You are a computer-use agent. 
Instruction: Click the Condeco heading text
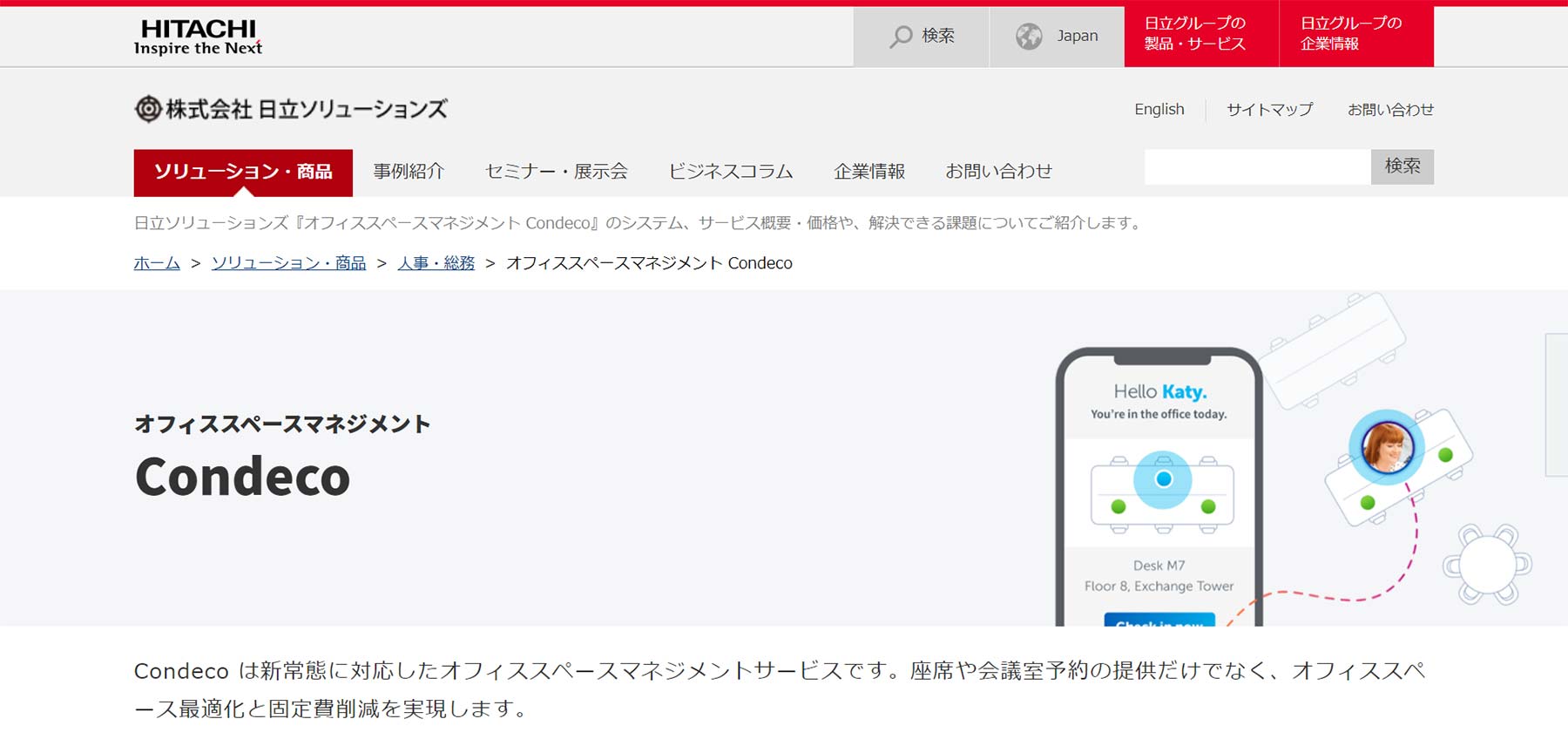242,477
